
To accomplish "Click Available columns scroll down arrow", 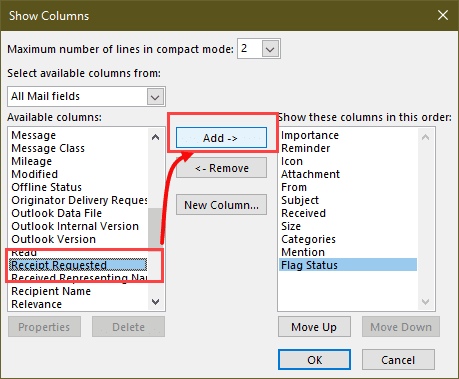I will (156, 302).
